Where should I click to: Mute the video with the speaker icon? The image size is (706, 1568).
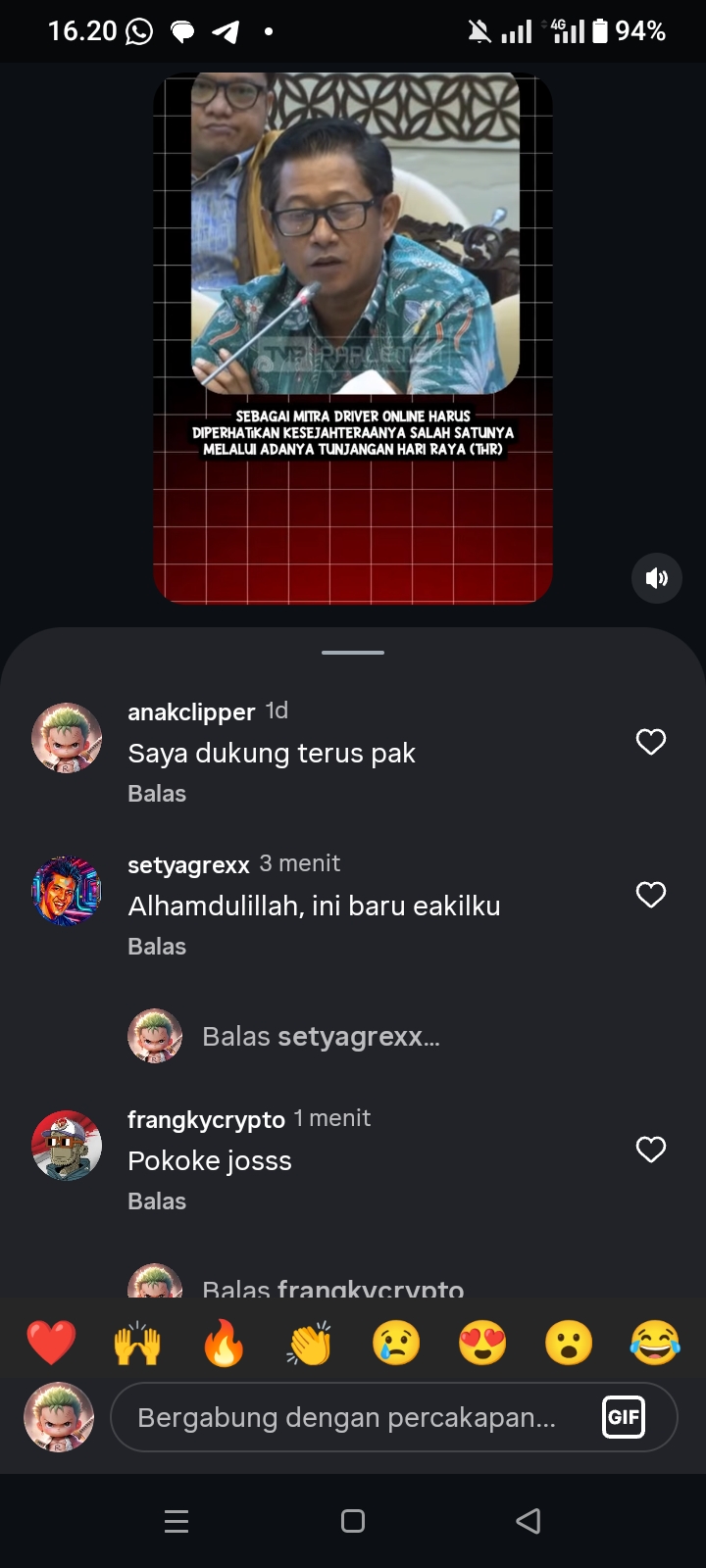(657, 578)
